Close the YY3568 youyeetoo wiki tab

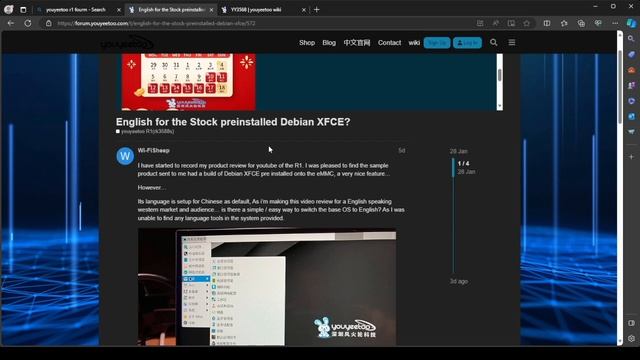(304, 10)
